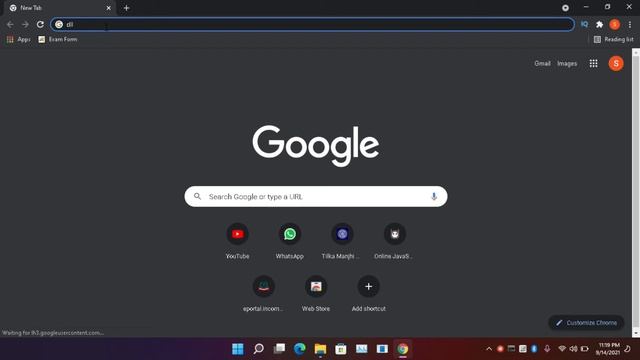
Task: Click Customize Chrome button
Action: tap(586, 322)
